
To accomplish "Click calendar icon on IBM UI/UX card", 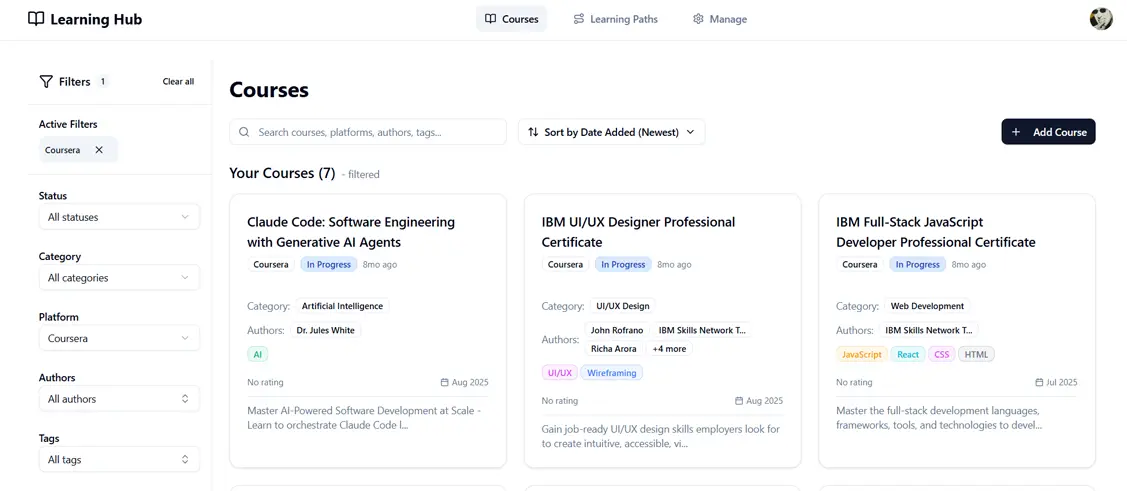I will 739,400.
